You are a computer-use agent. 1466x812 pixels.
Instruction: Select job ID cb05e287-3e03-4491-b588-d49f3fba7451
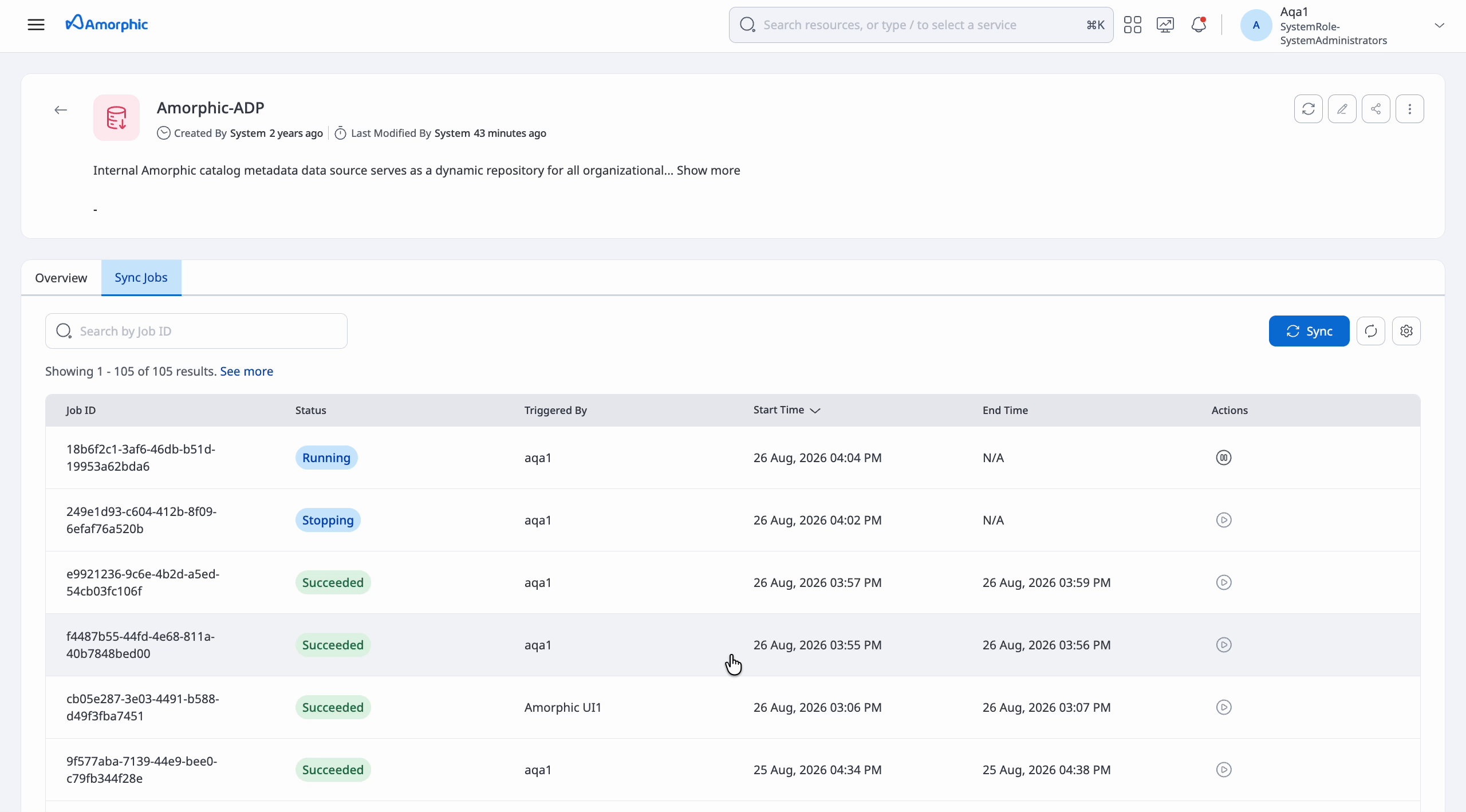tap(143, 707)
